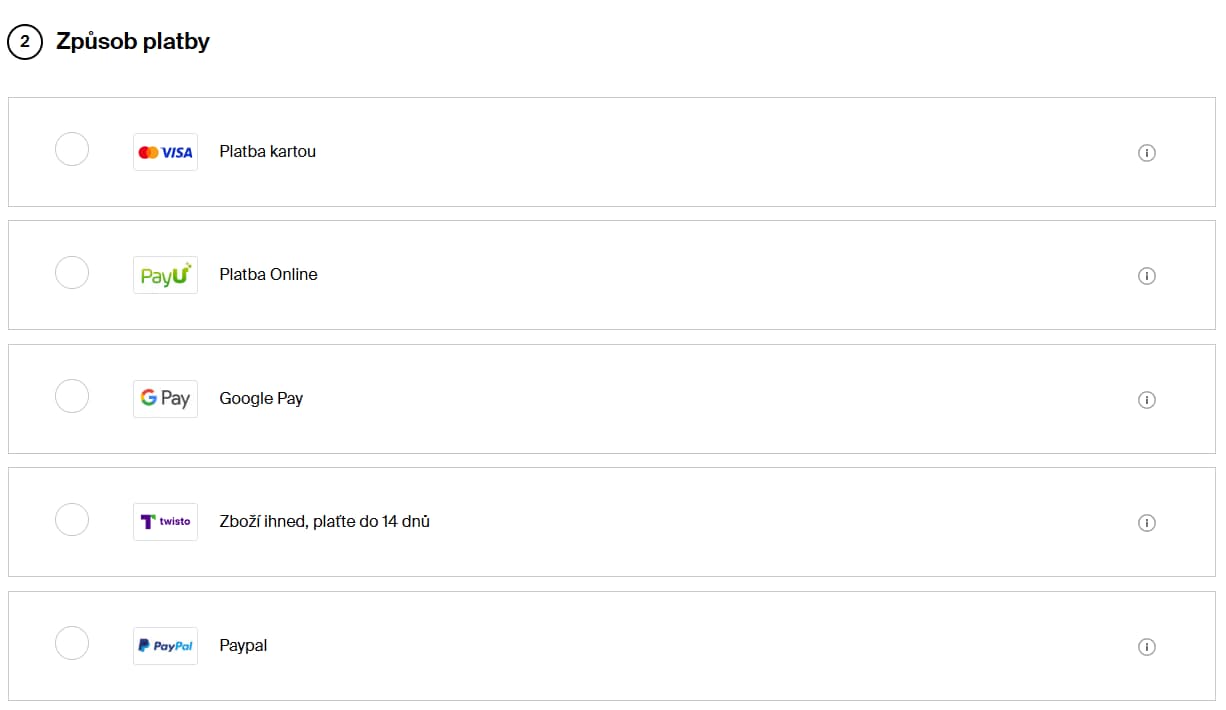Open the Google Pay info icon

coord(1147,400)
